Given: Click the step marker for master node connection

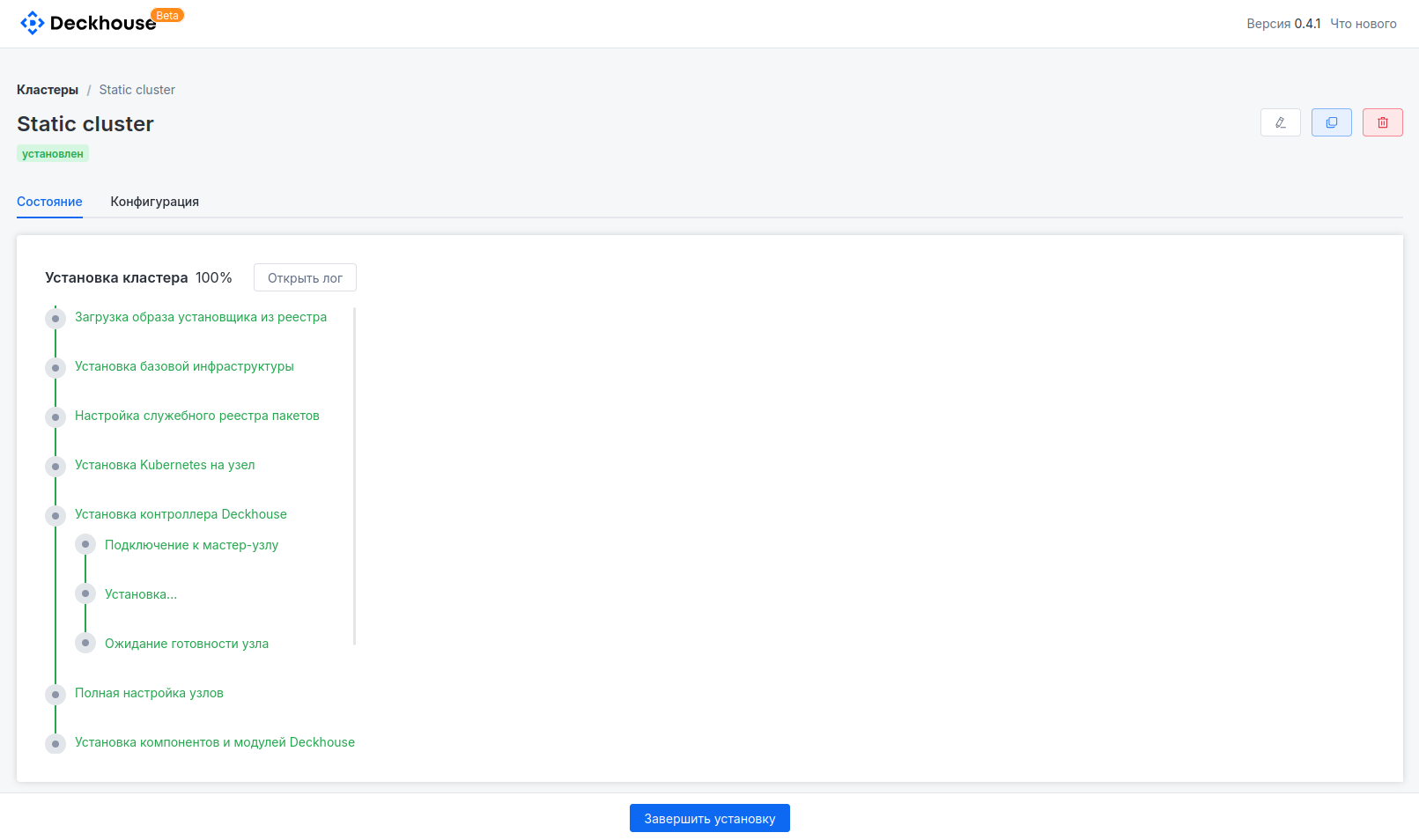Looking at the screenshot, I should (85, 544).
